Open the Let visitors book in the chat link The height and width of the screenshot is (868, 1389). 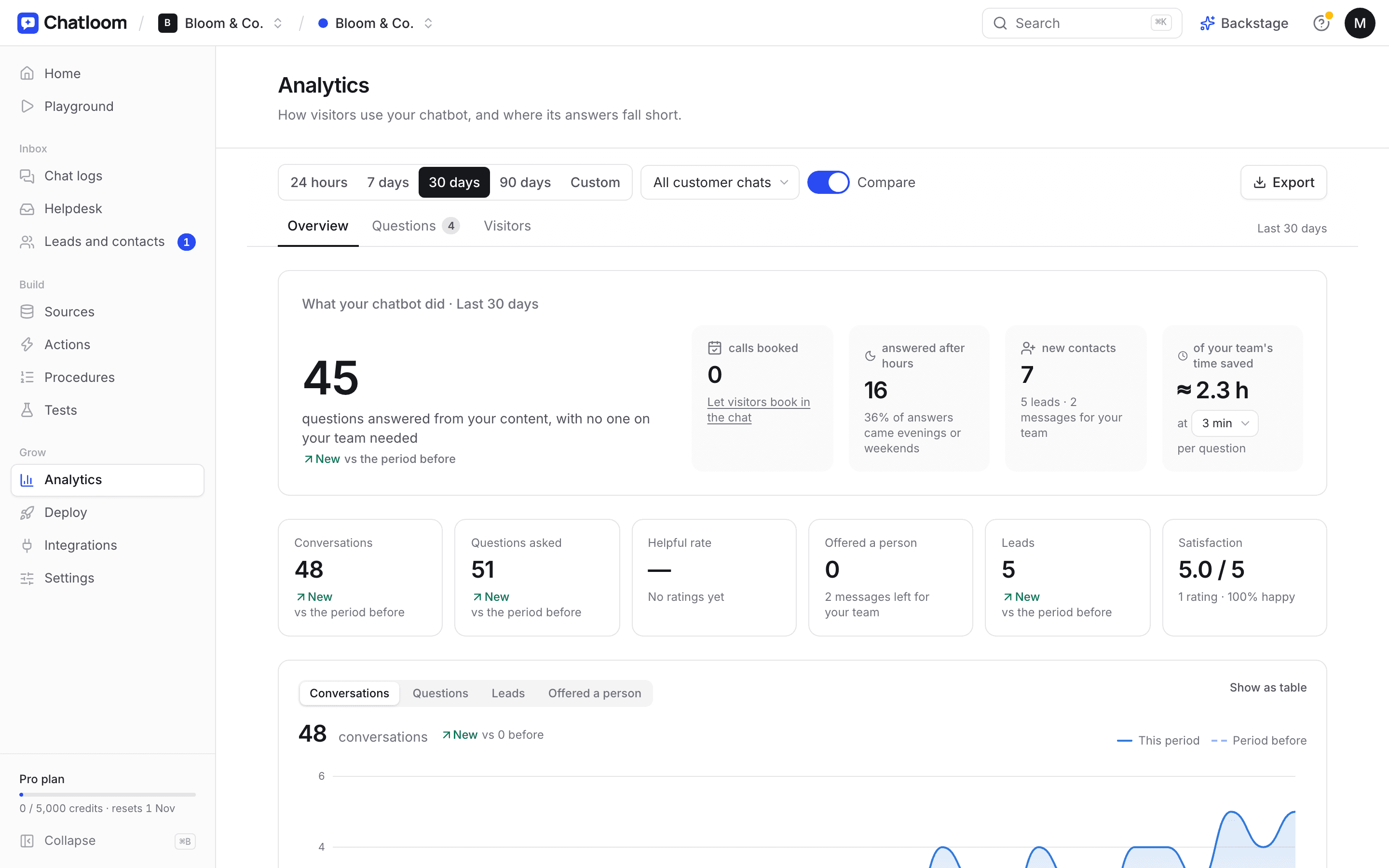coord(758,409)
